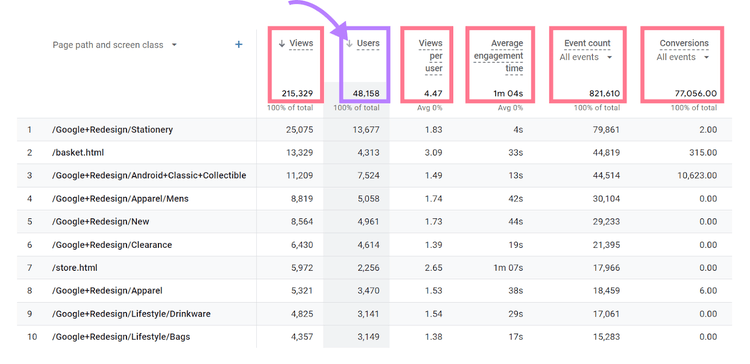Screen dimensions: 750x364
Task: Click users value 4,614 for Clearance
Action: pos(368,244)
